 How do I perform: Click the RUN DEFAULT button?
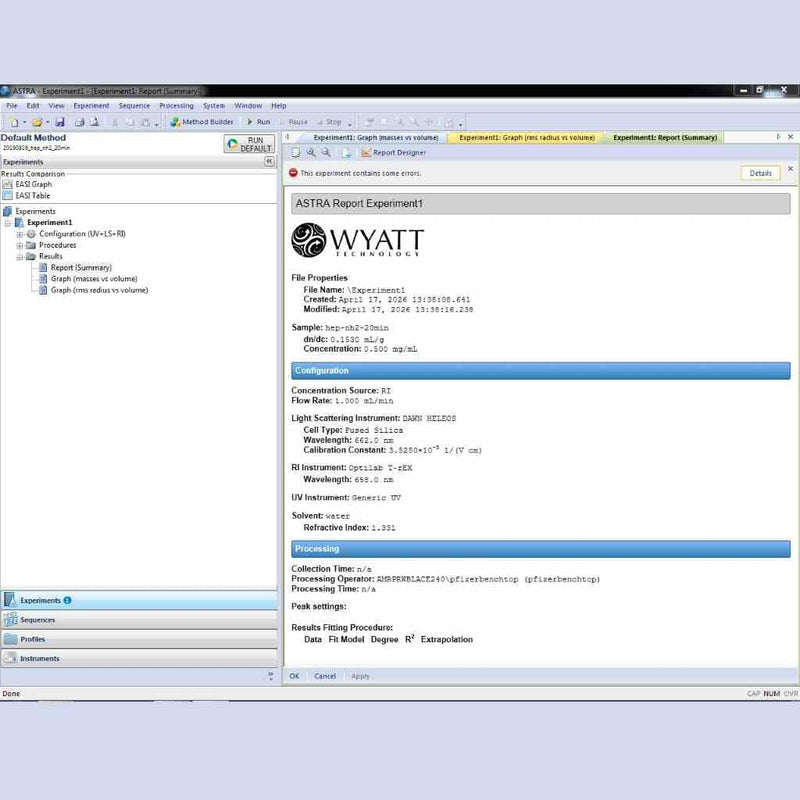point(249,144)
